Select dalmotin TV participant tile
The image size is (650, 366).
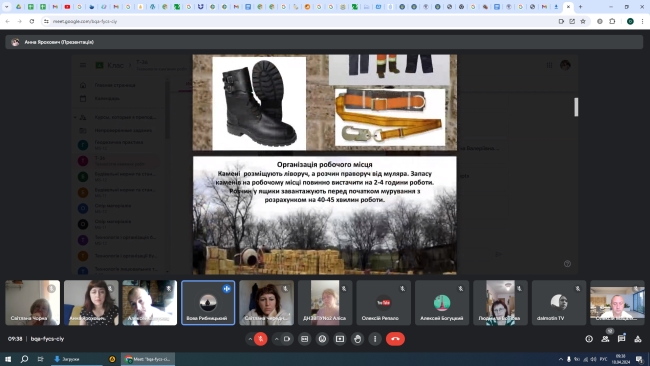(x=559, y=303)
